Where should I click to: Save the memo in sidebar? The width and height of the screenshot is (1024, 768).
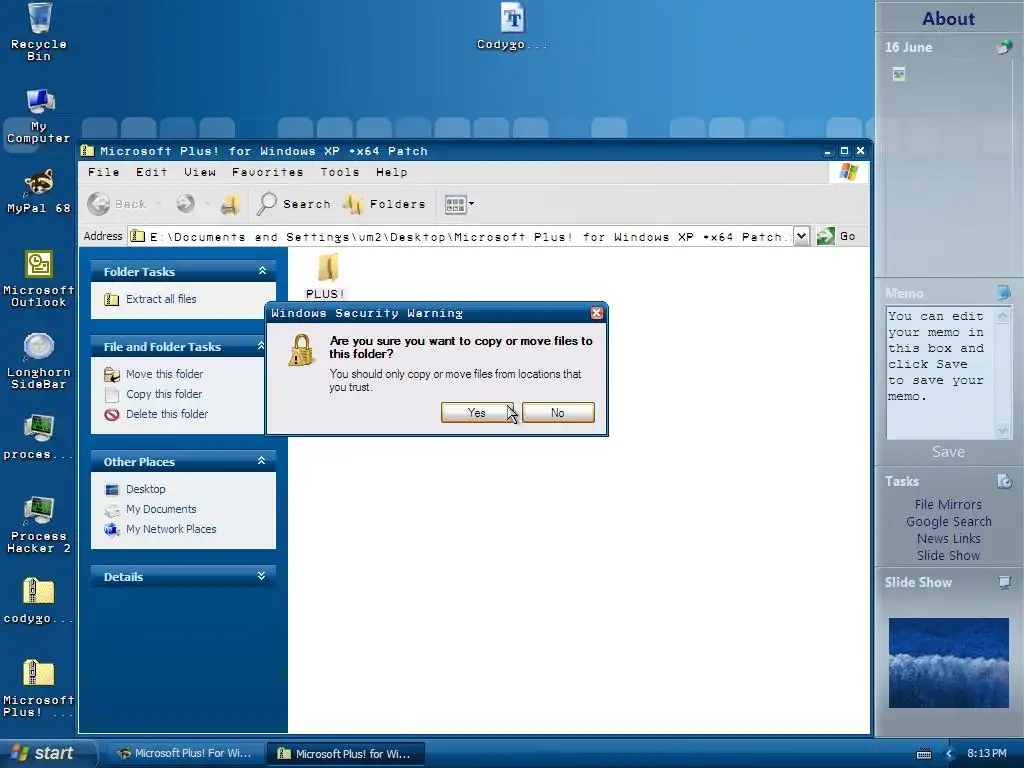point(948,452)
